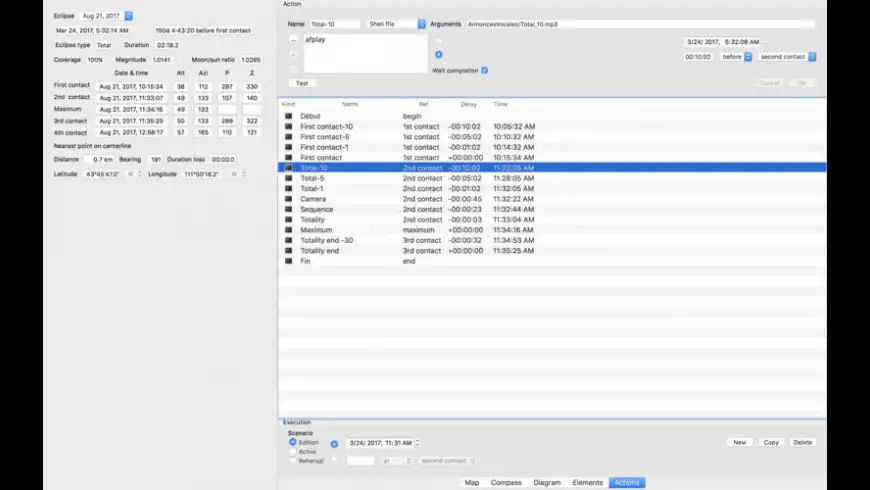Click the icon beside the Fin action

pos(289,261)
